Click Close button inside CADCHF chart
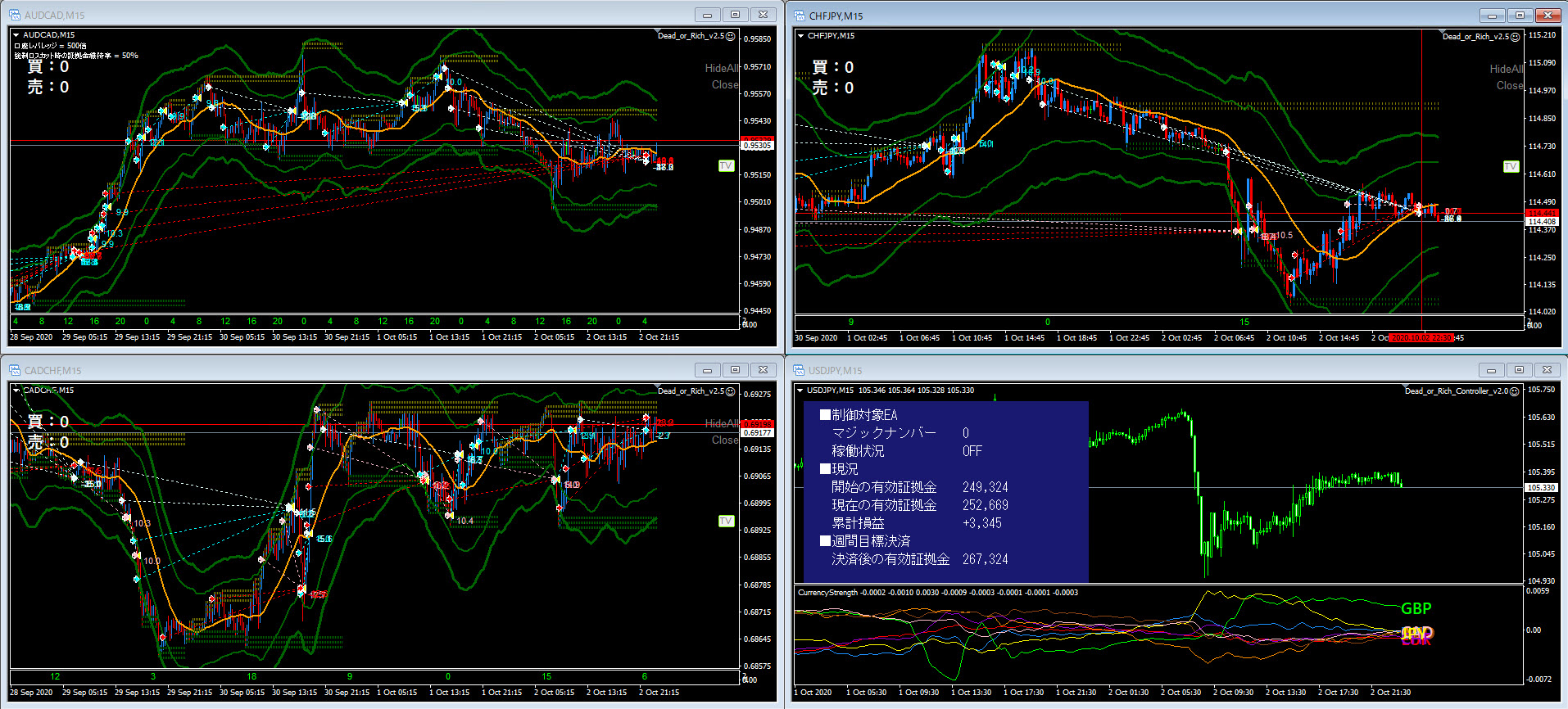 [x=725, y=440]
